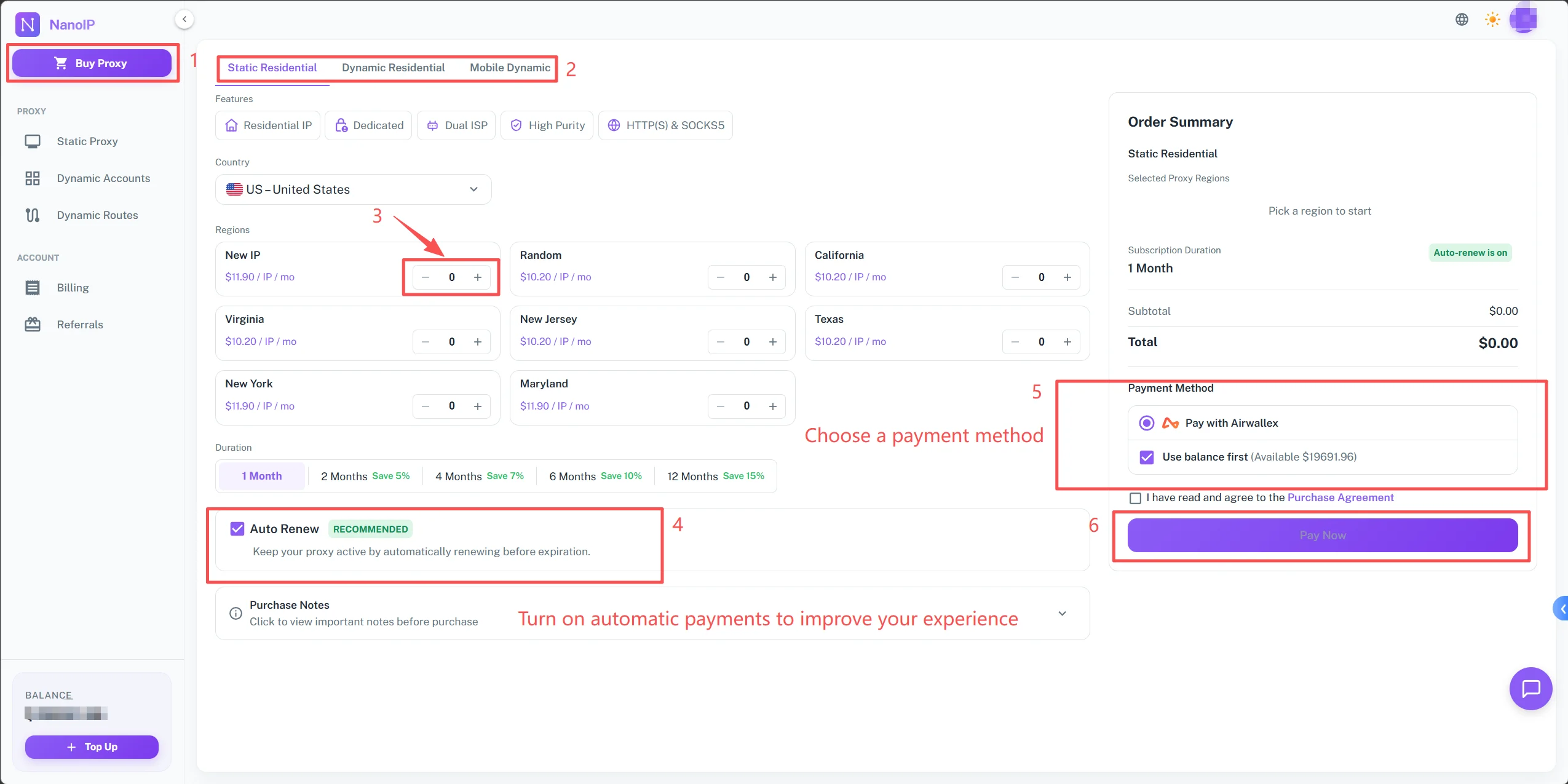
Task: Toggle the Auto Renew checkbox
Action: coord(237,529)
